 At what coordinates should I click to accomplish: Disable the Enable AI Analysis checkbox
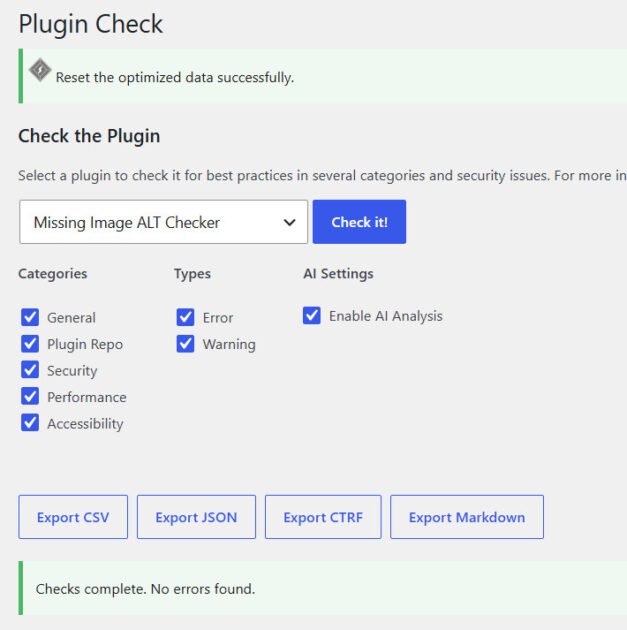pyautogui.click(x=312, y=316)
